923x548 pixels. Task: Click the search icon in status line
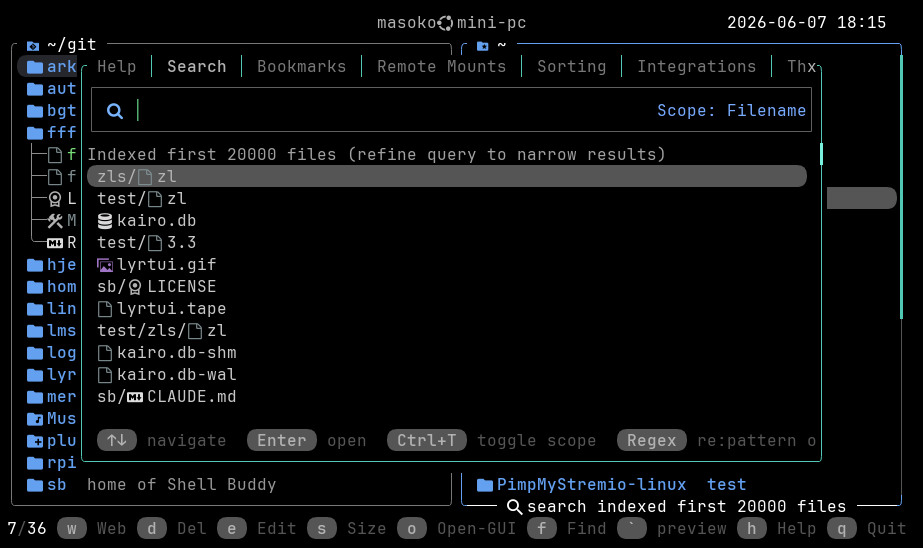click(514, 507)
